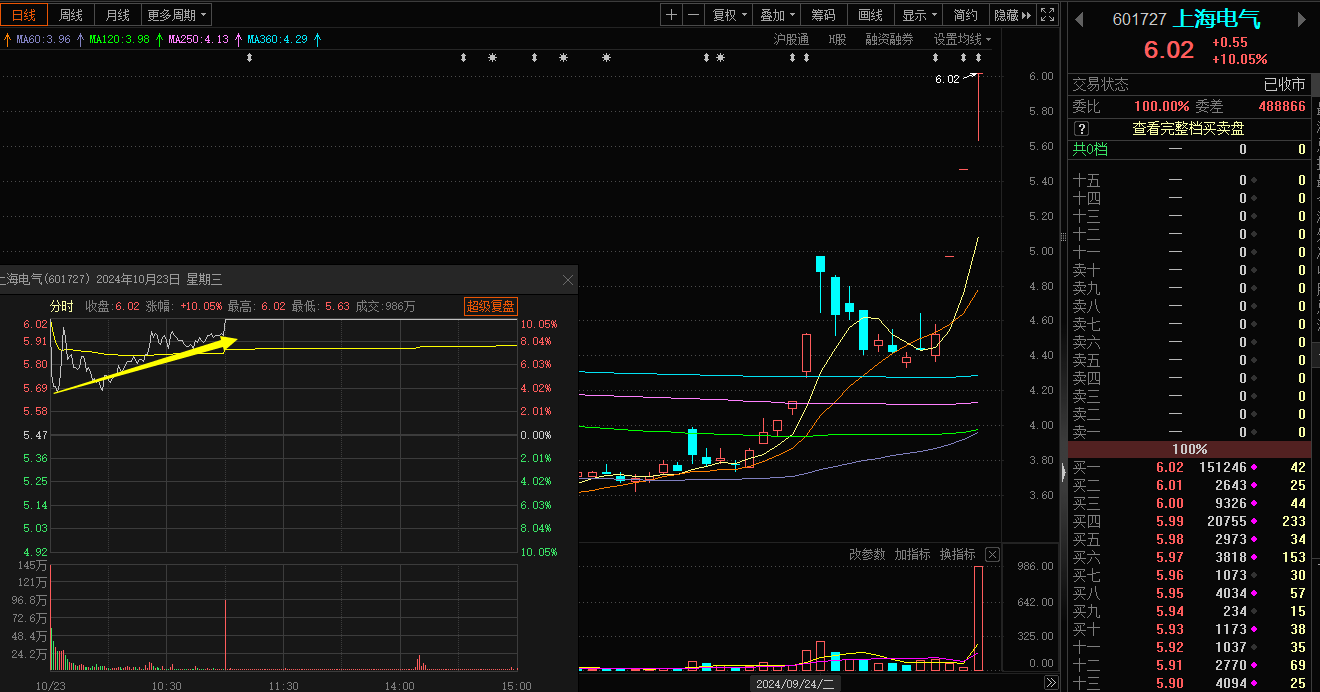Image resolution: width=1320 pixels, height=692 pixels.
Task: Click MA60:3.96 indicator label
Action: tap(43, 39)
